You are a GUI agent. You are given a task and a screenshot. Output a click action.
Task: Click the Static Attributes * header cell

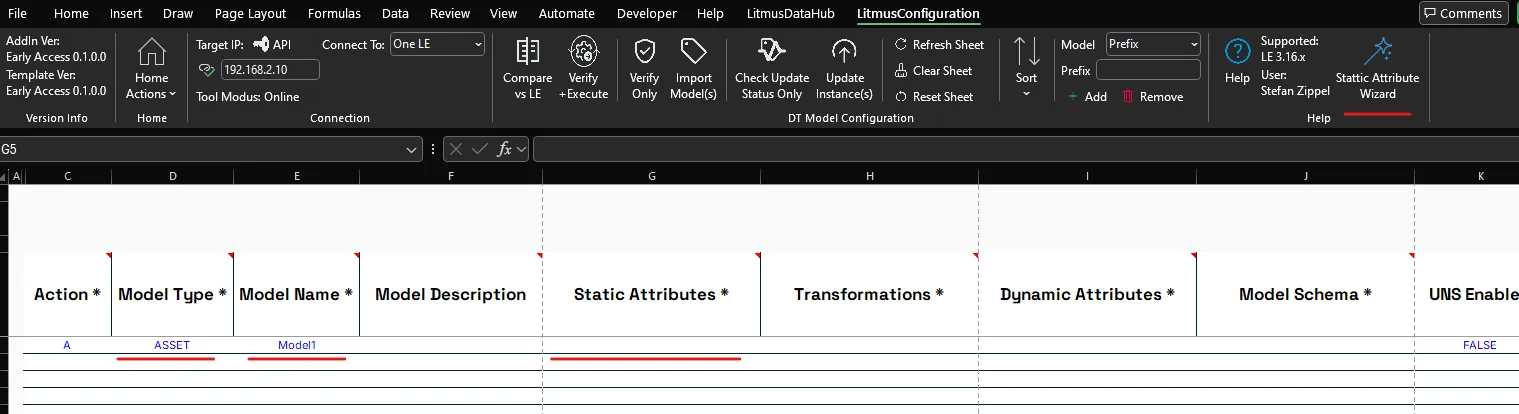(x=652, y=294)
